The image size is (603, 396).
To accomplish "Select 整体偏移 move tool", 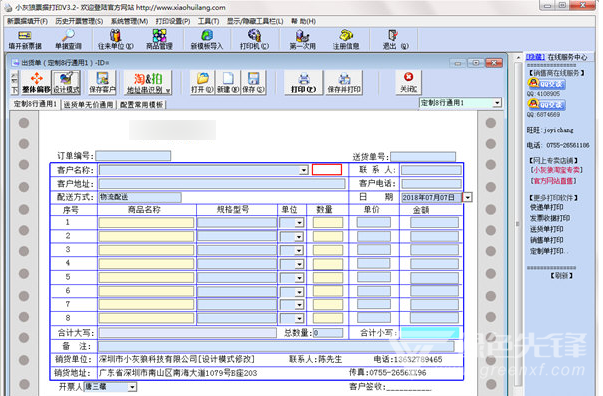I will pos(36,83).
